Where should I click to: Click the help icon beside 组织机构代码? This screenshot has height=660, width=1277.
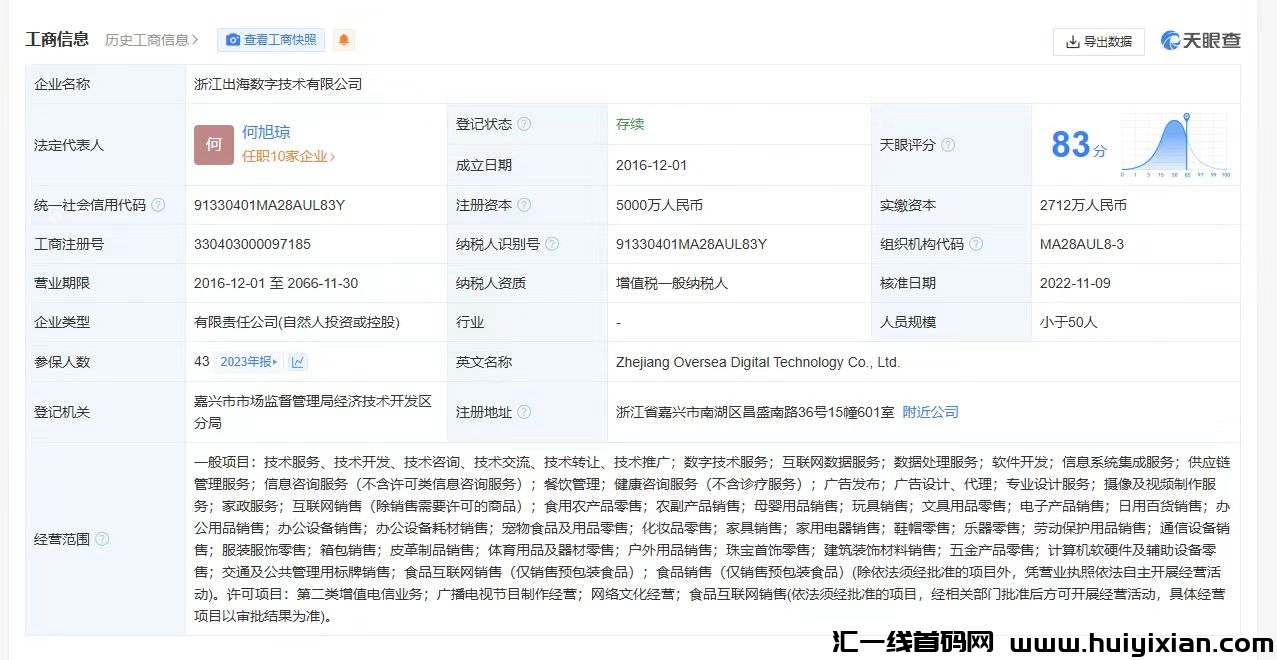pyautogui.click(x=976, y=244)
